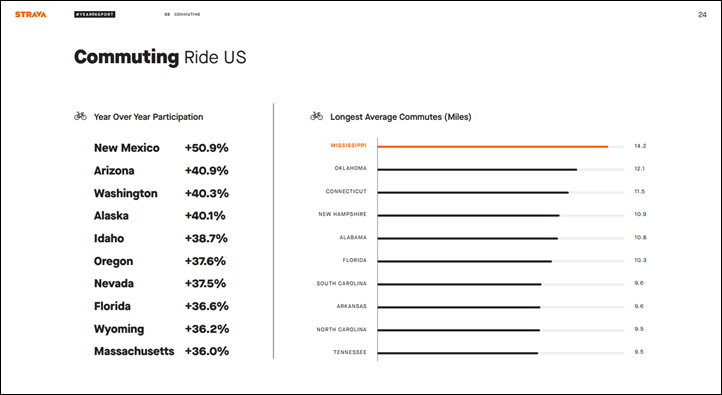Select the New Mexico participation row
The image size is (722, 395).
tap(161, 148)
